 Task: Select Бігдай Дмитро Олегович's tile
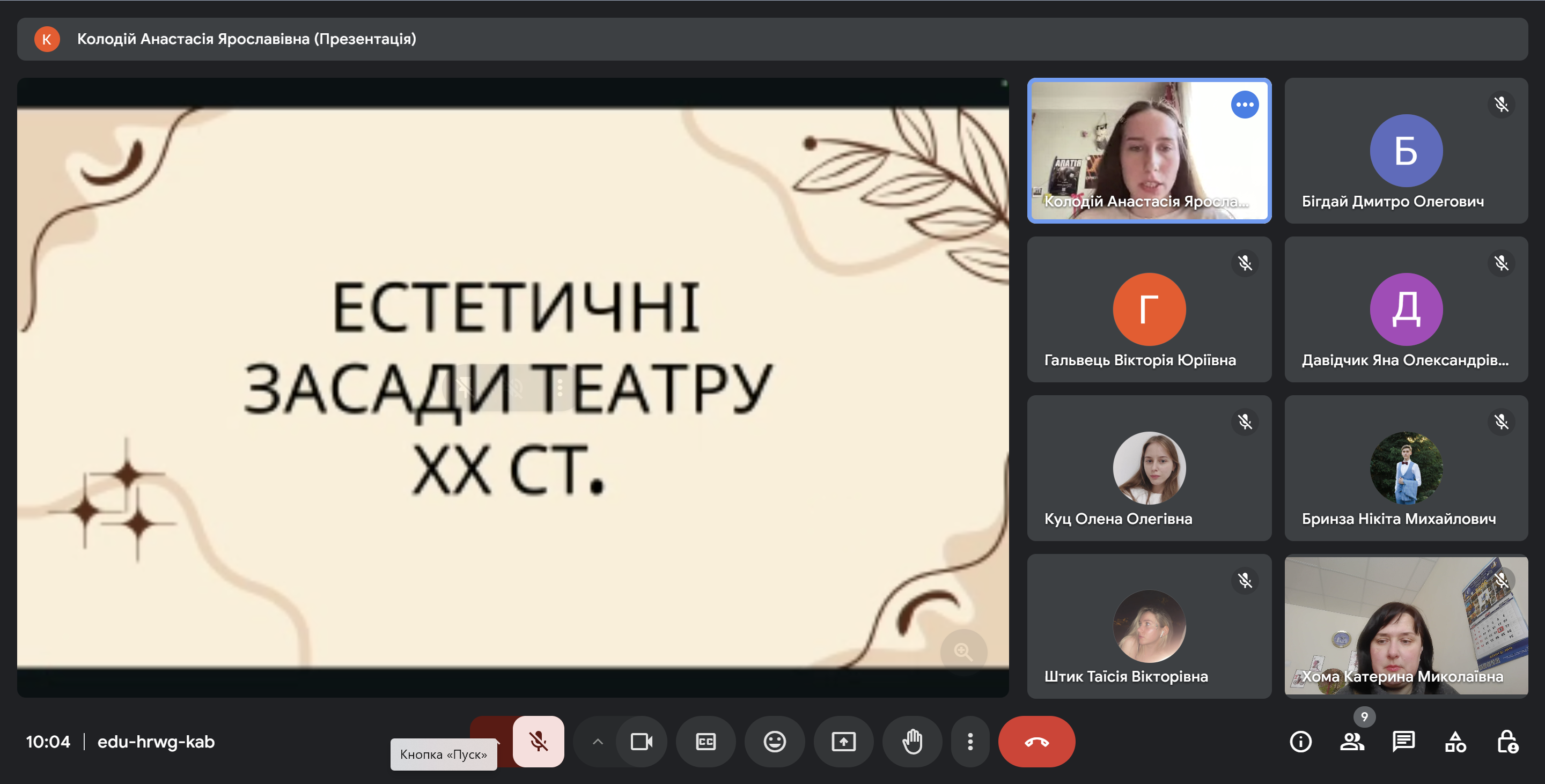[x=1406, y=151]
